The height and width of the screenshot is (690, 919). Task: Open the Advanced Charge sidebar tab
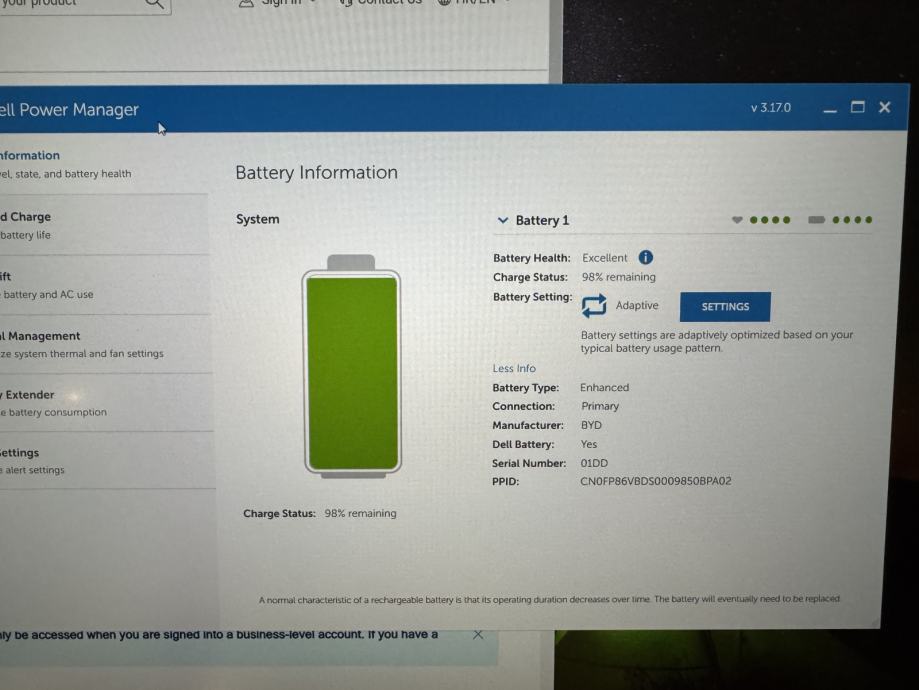(x=104, y=225)
